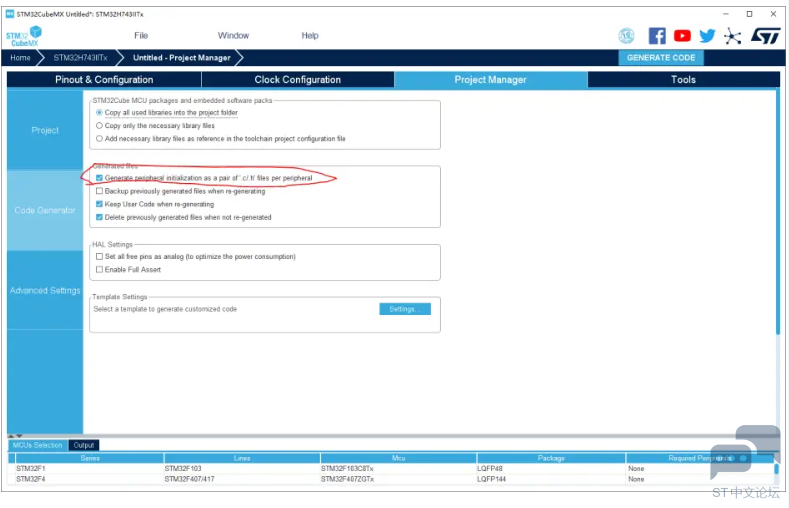Go to Home breadcrumb
Image resolution: width=789 pixels, height=508 pixels.
20,58
